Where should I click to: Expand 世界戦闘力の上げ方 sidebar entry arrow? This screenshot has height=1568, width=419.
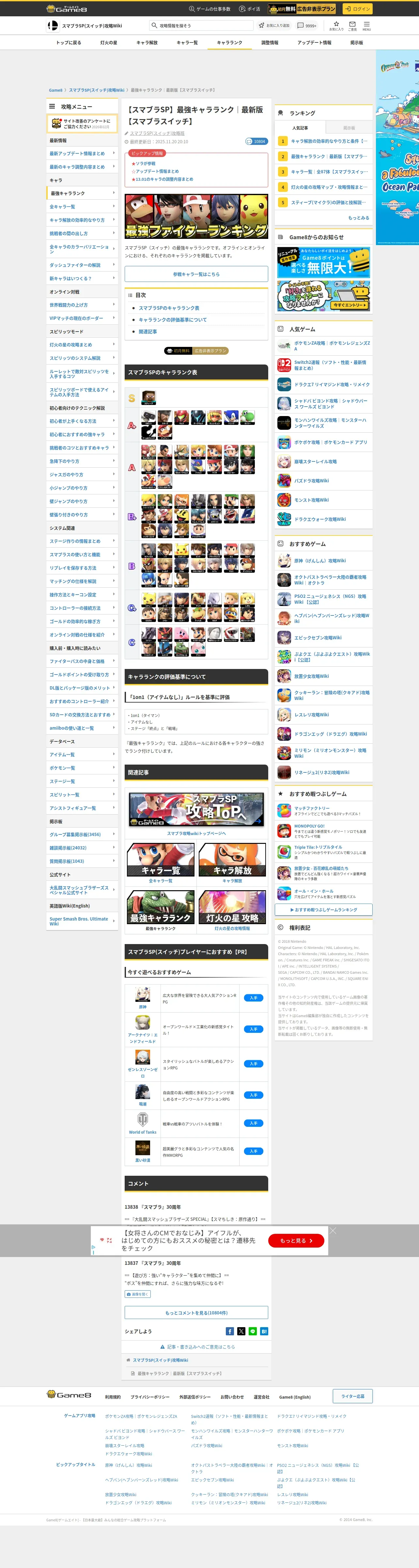coord(113,304)
